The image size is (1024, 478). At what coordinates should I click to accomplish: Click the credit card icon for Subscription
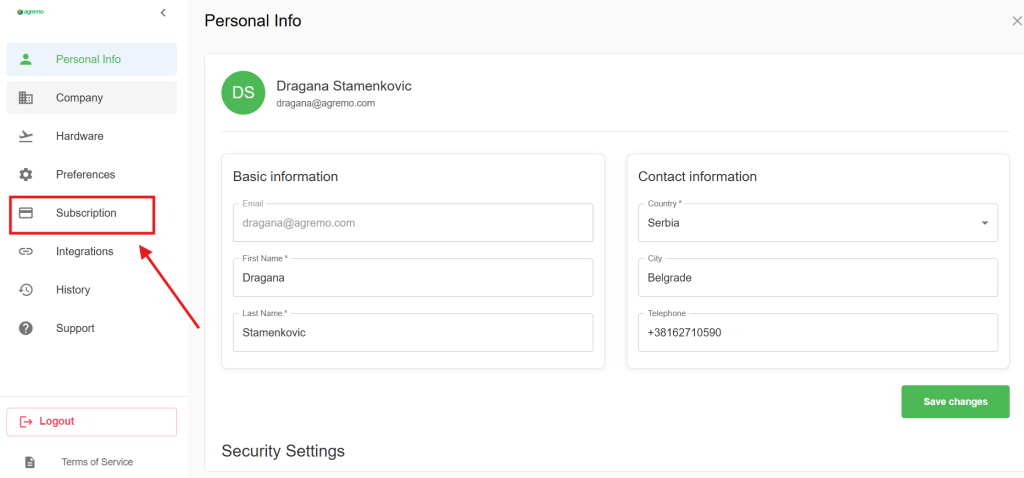(26, 213)
